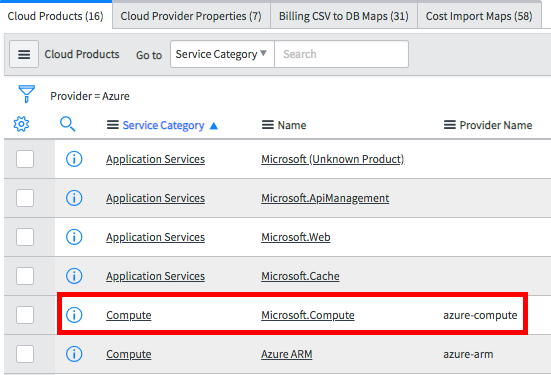Image resolution: width=551 pixels, height=375 pixels.
Task: Open the filter funnel icon
Action: coord(26,94)
